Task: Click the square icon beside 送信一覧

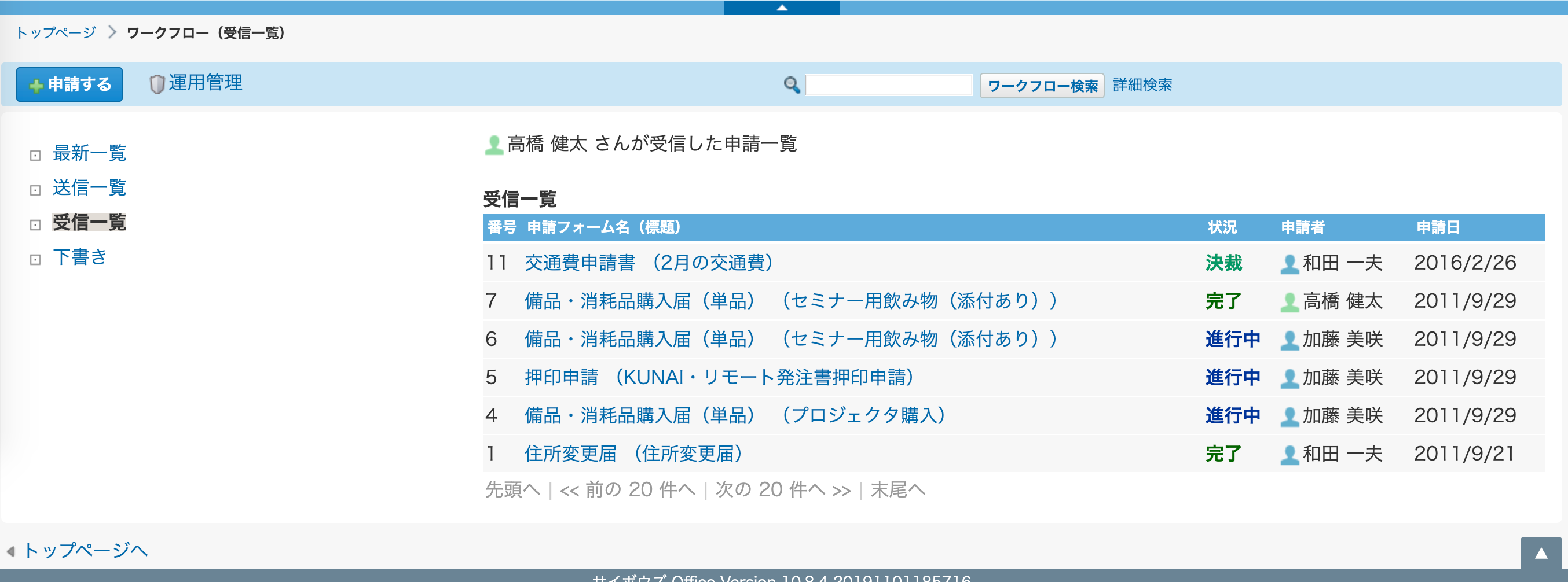Action: 35,190
